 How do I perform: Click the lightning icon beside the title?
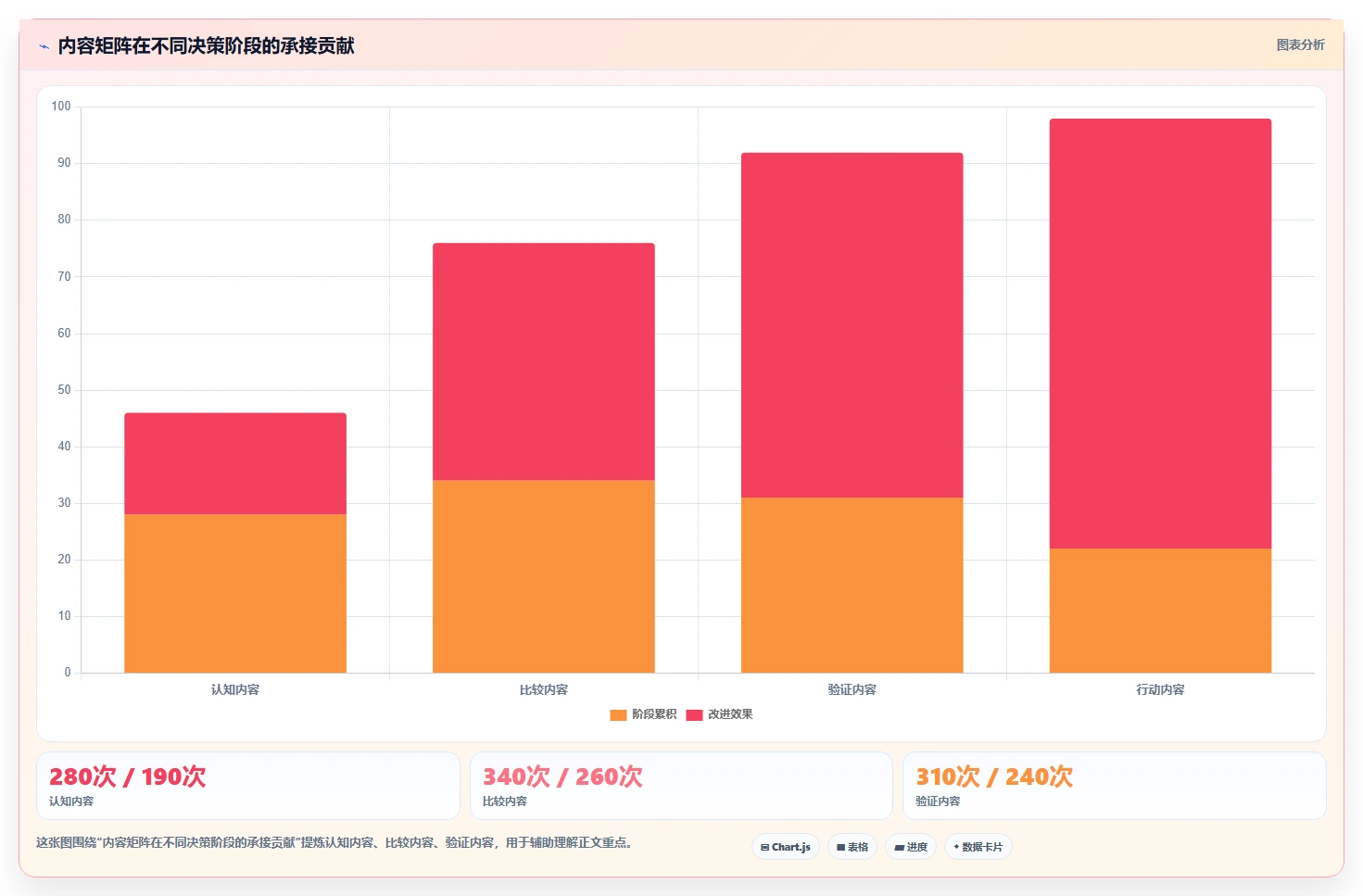tap(44, 46)
